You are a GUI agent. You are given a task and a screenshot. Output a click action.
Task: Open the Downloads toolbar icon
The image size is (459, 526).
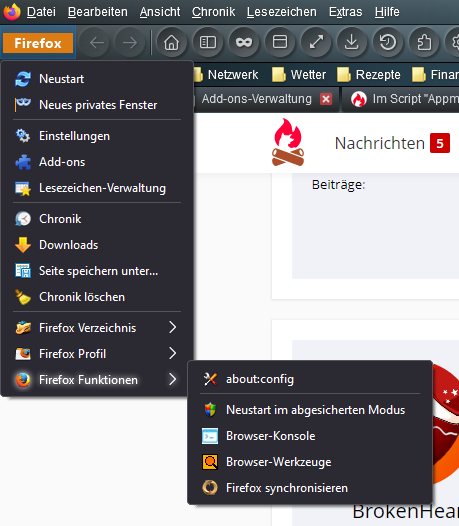tap(352, 43)
